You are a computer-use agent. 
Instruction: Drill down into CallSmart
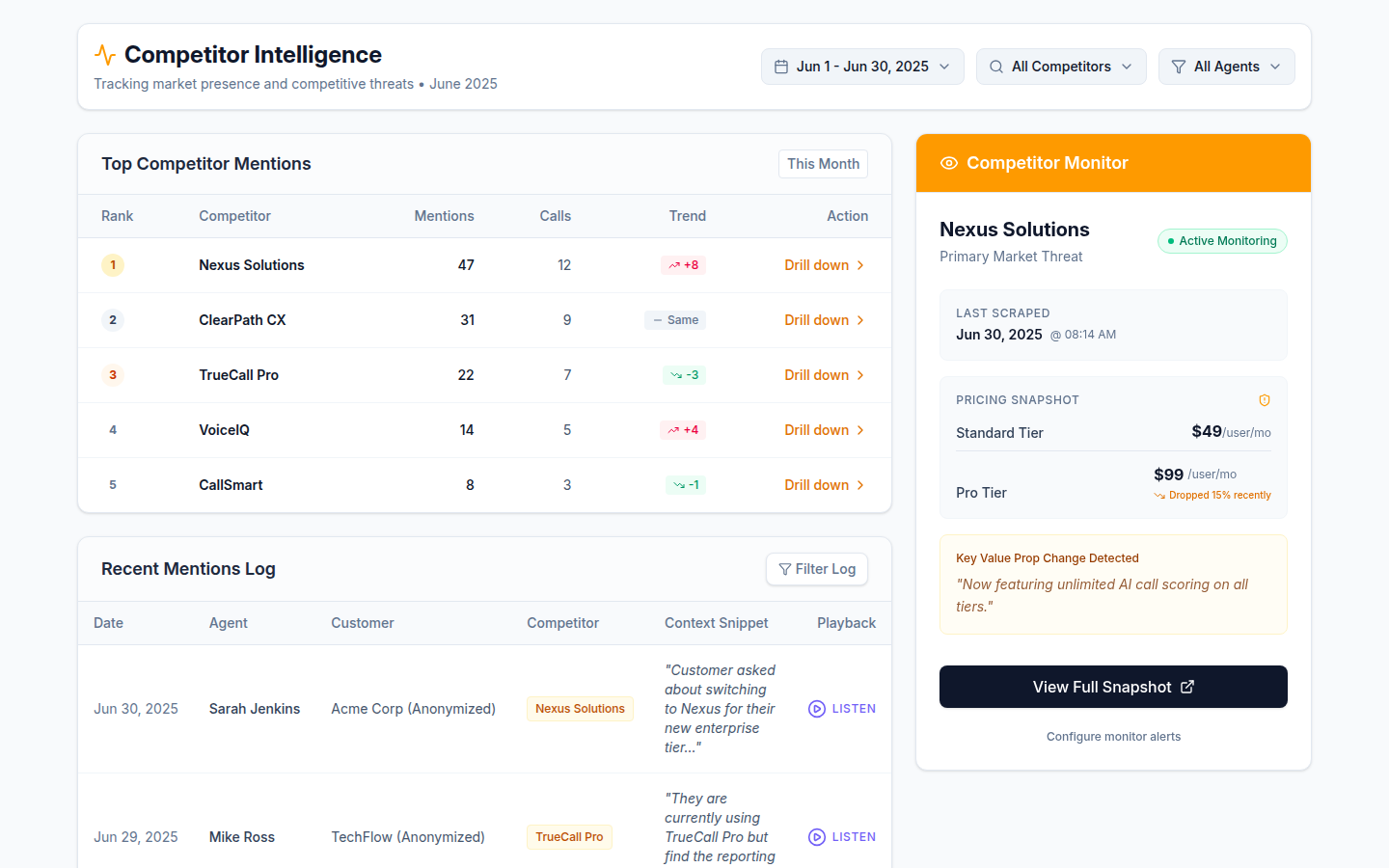826,485
